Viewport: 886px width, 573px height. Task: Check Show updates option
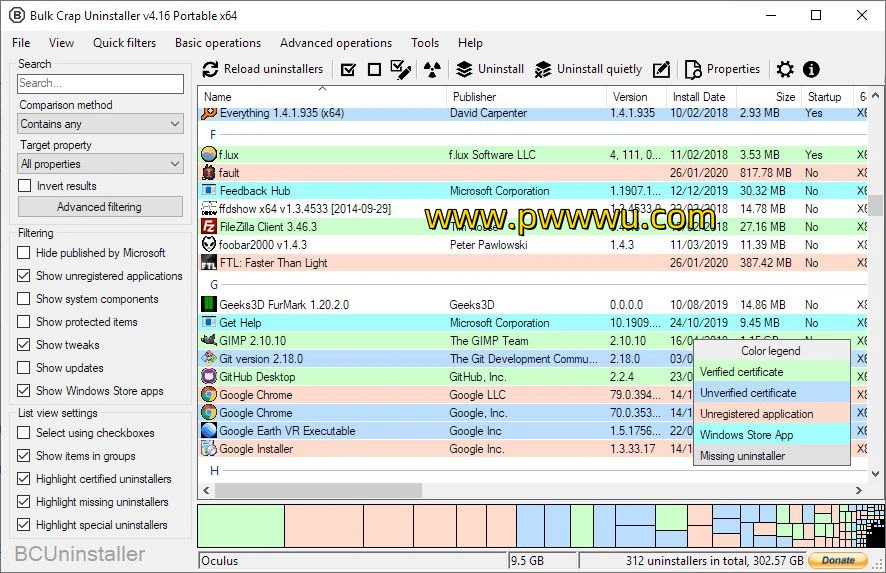coord(24,368)
